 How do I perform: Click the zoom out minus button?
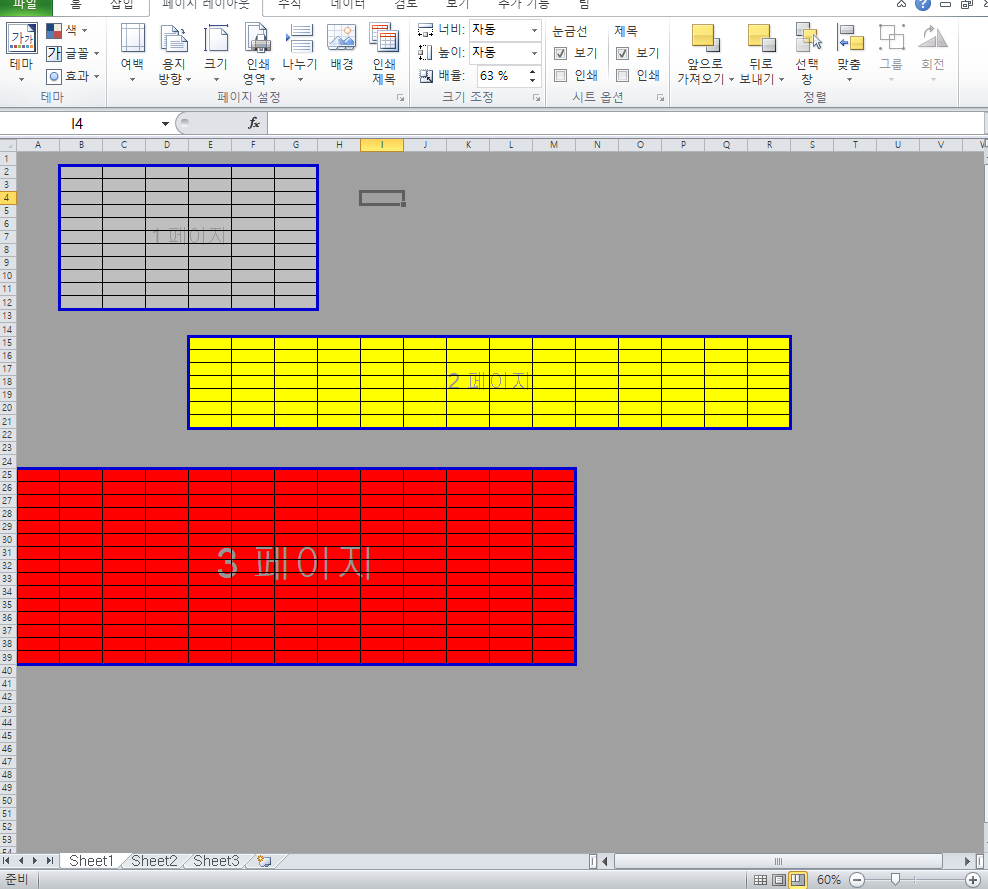coord(857,880)
